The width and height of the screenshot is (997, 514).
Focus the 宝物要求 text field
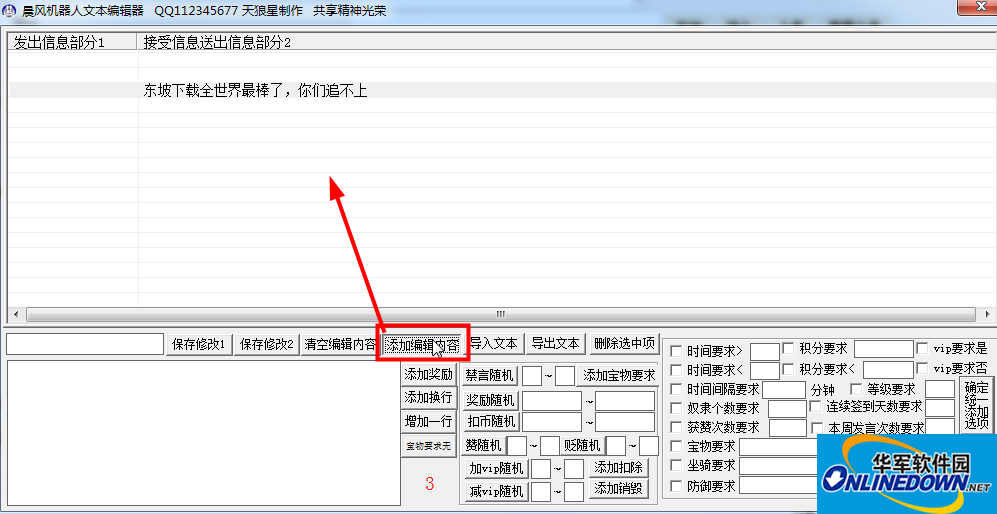pyautogui.click(x=779, y=447)
